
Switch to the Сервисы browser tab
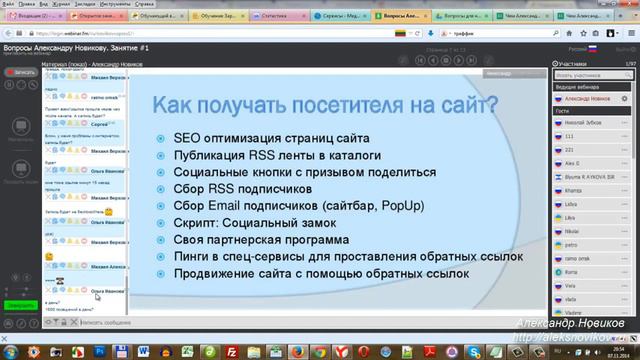click(x=340, y=16)
